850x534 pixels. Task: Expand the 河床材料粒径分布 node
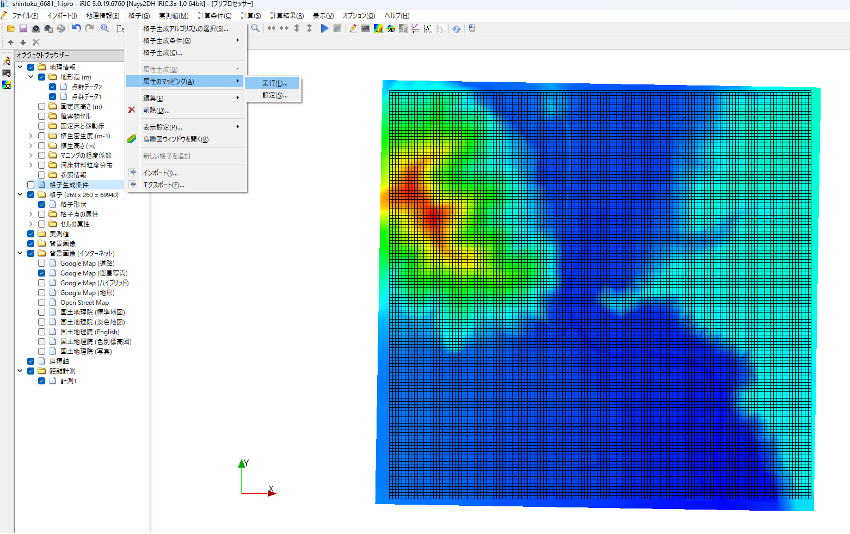coord(31,165)
